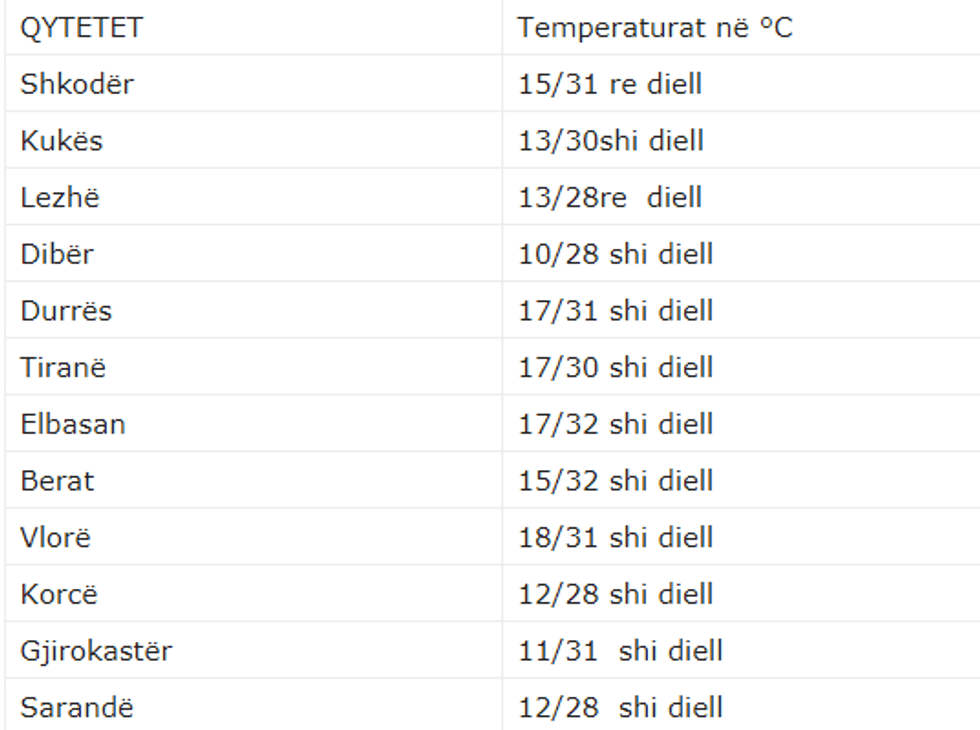Image resolution: width=980 pixels, height=730 pixels.
Task: Click the Temperaturat në °C header cell
Action: pyautogui.click(x=654, y=27)
